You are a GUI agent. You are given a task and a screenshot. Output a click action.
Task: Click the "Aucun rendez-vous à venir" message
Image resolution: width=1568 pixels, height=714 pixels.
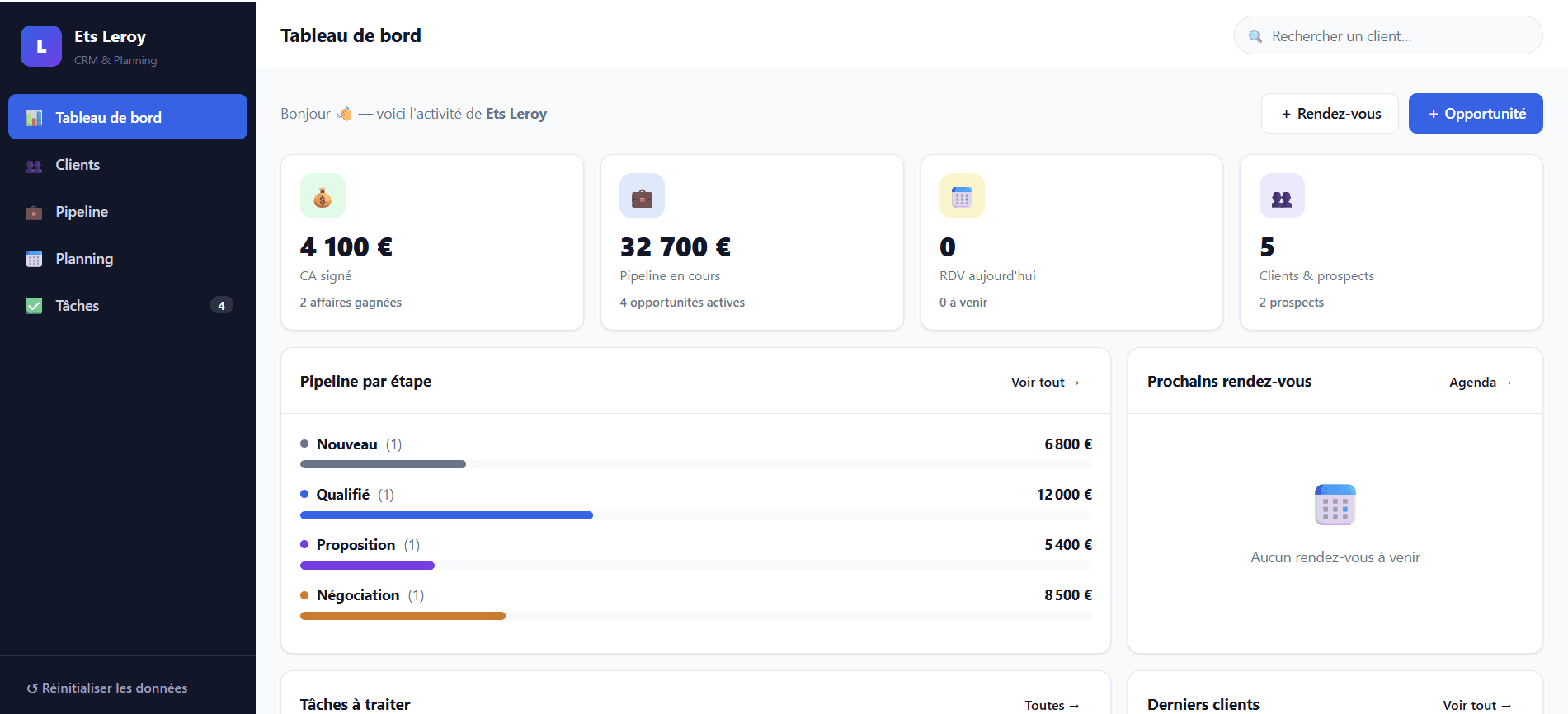point(1335,557)
